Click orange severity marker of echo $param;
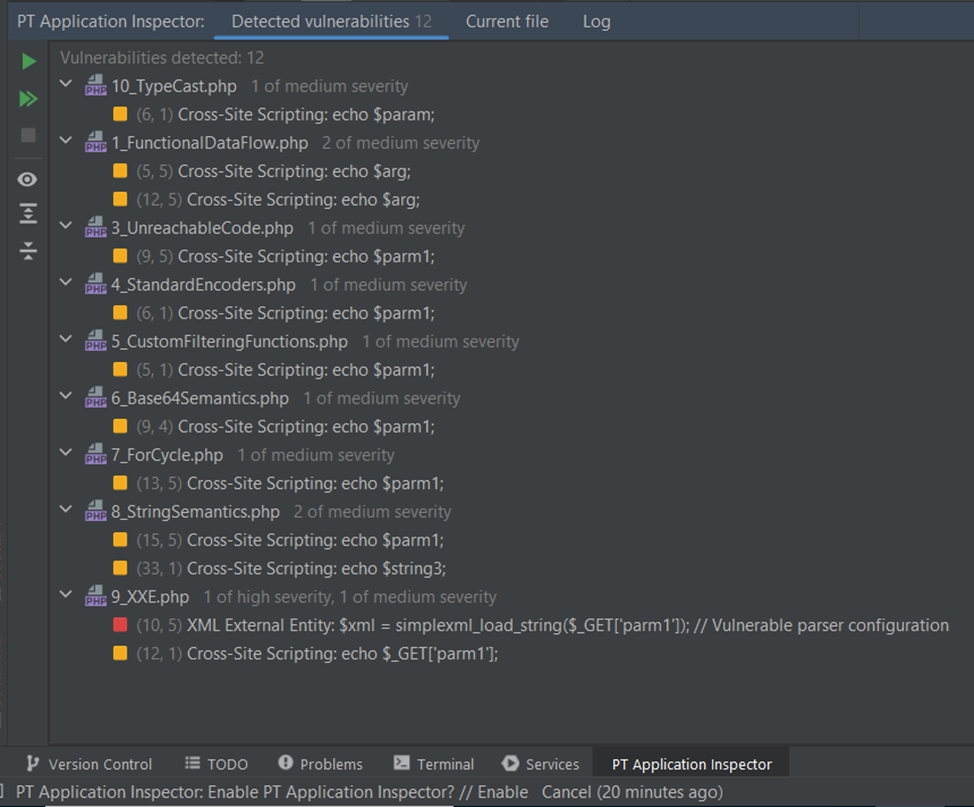This screenshot has width=974, height=807. 121,114
